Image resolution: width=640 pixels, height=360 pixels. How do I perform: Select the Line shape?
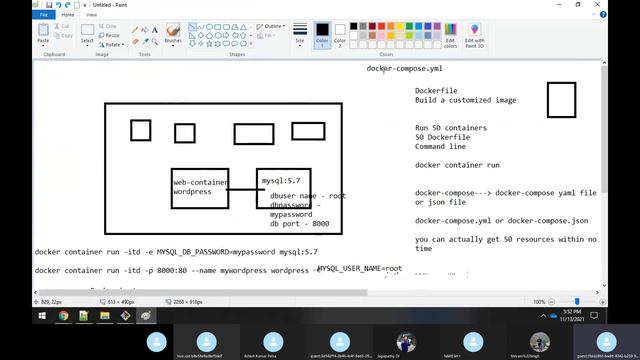point(192,27)
